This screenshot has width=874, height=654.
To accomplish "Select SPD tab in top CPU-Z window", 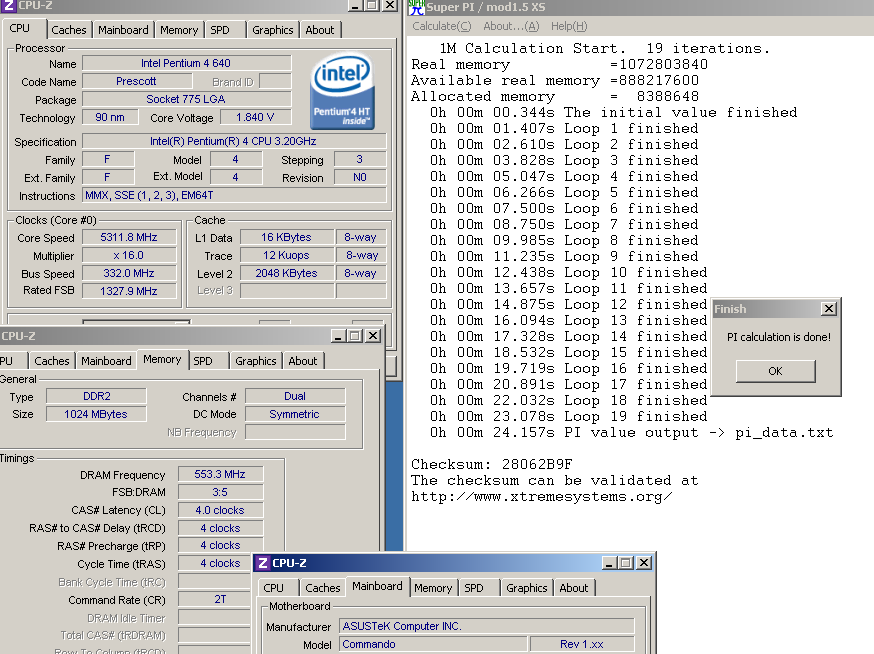I will (x=220, y=30).
